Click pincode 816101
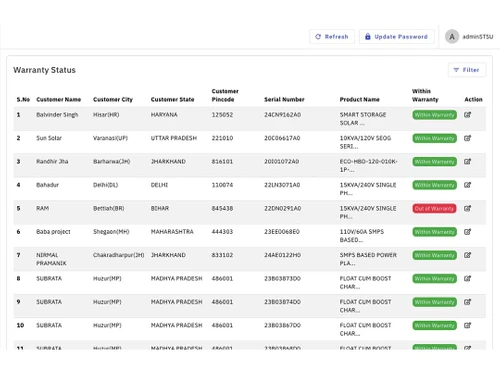Viewport: 500px width, 375px height. pyautogui.click(x=222, y=161)
